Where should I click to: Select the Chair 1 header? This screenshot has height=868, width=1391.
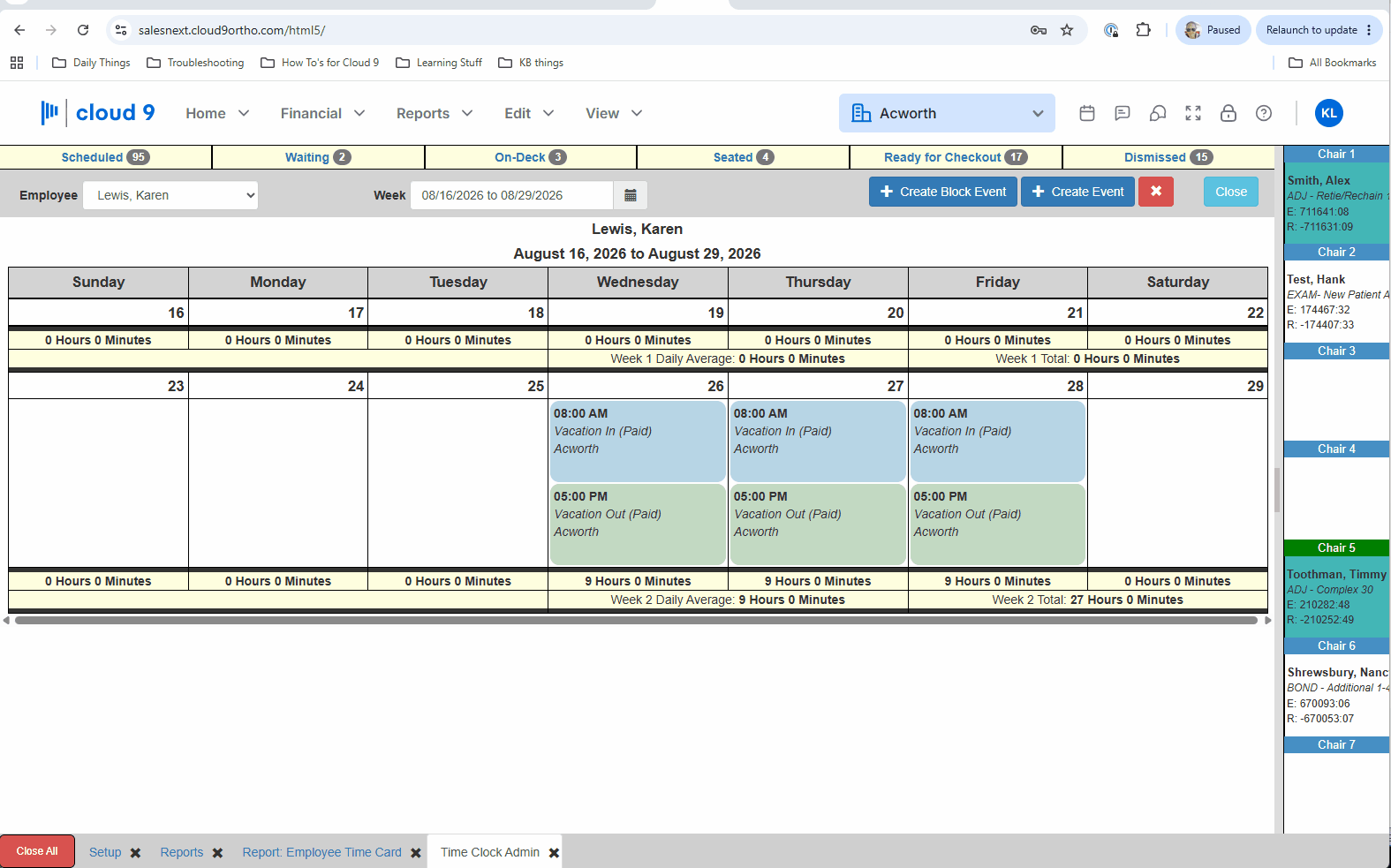pyautogui.click(x=1336, y=154)
